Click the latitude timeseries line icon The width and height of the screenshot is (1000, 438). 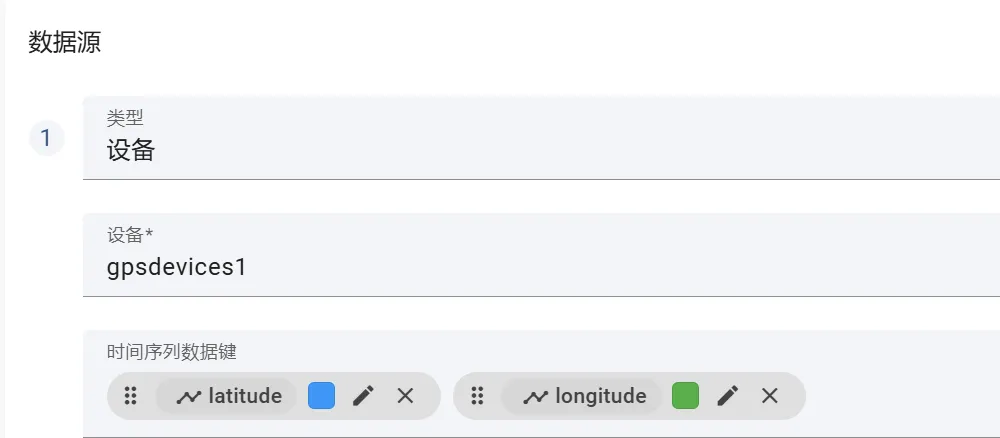(188, 397)
